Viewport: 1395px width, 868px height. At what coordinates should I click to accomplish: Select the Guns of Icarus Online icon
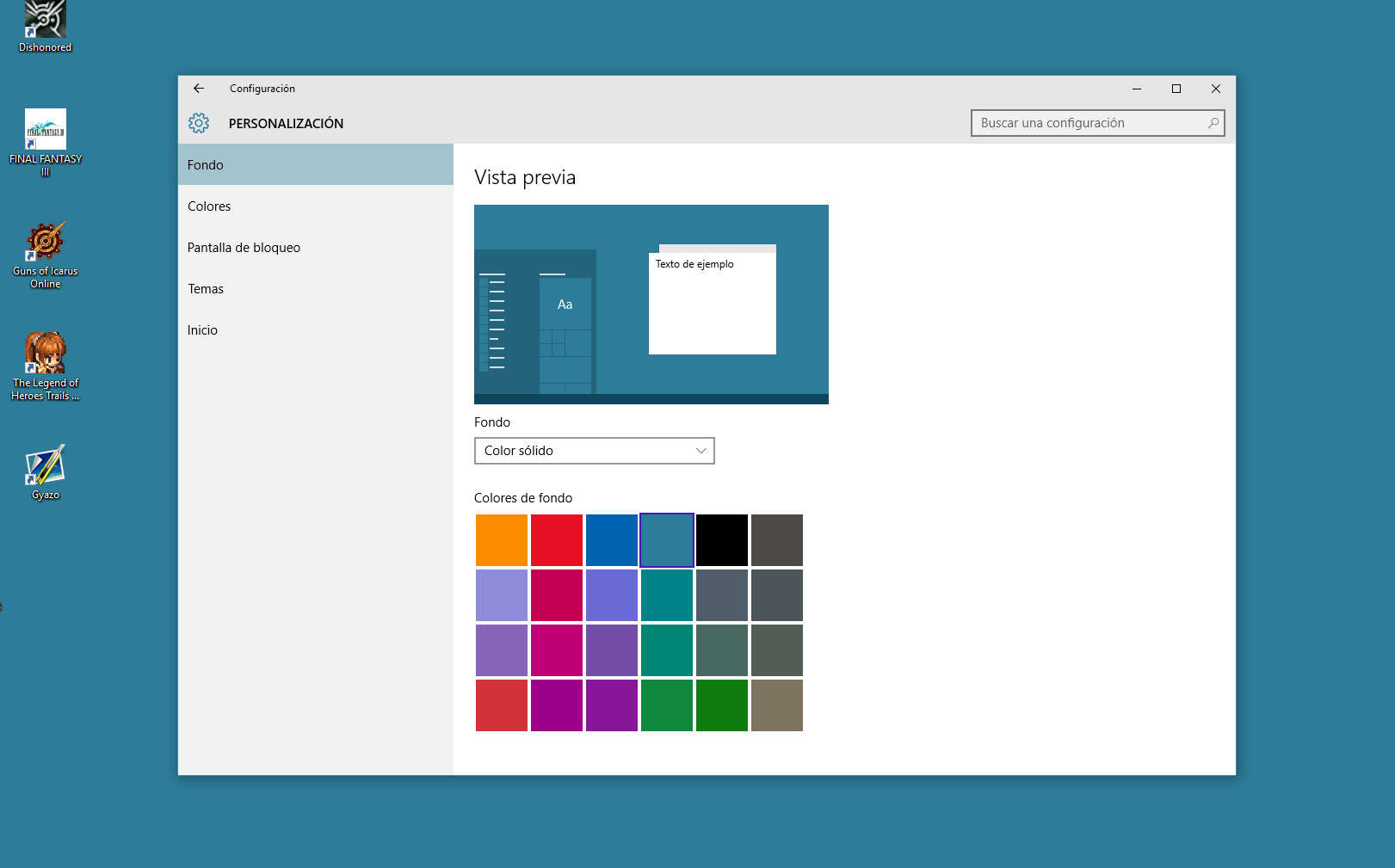pos(46,255)
